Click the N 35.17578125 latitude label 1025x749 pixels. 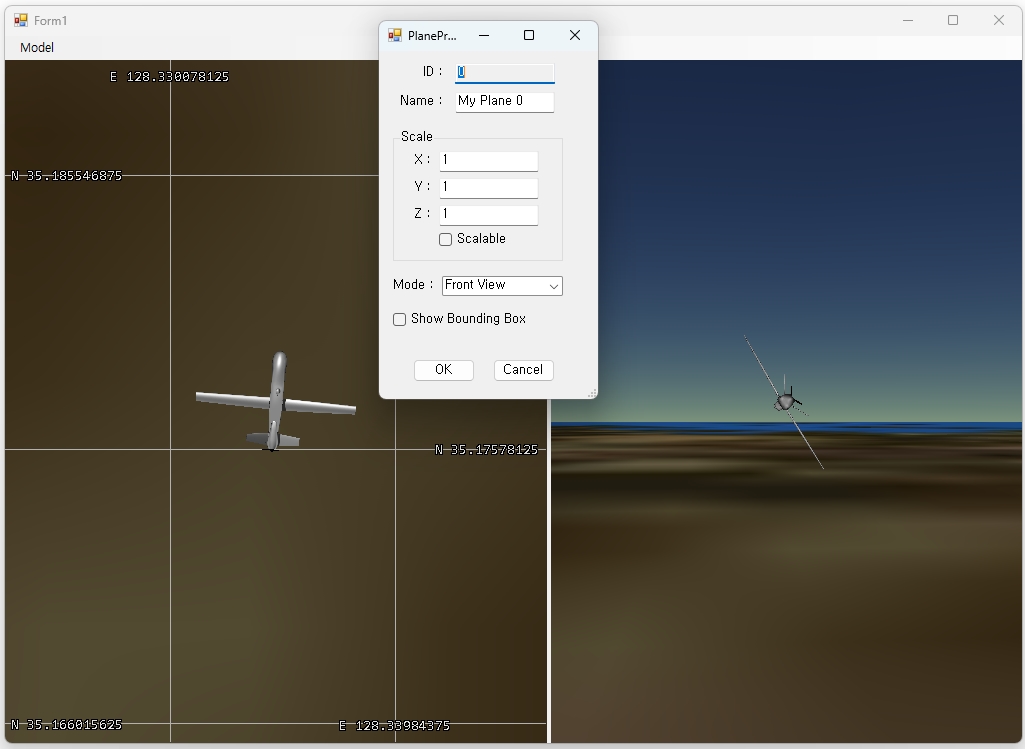(486, 450)
